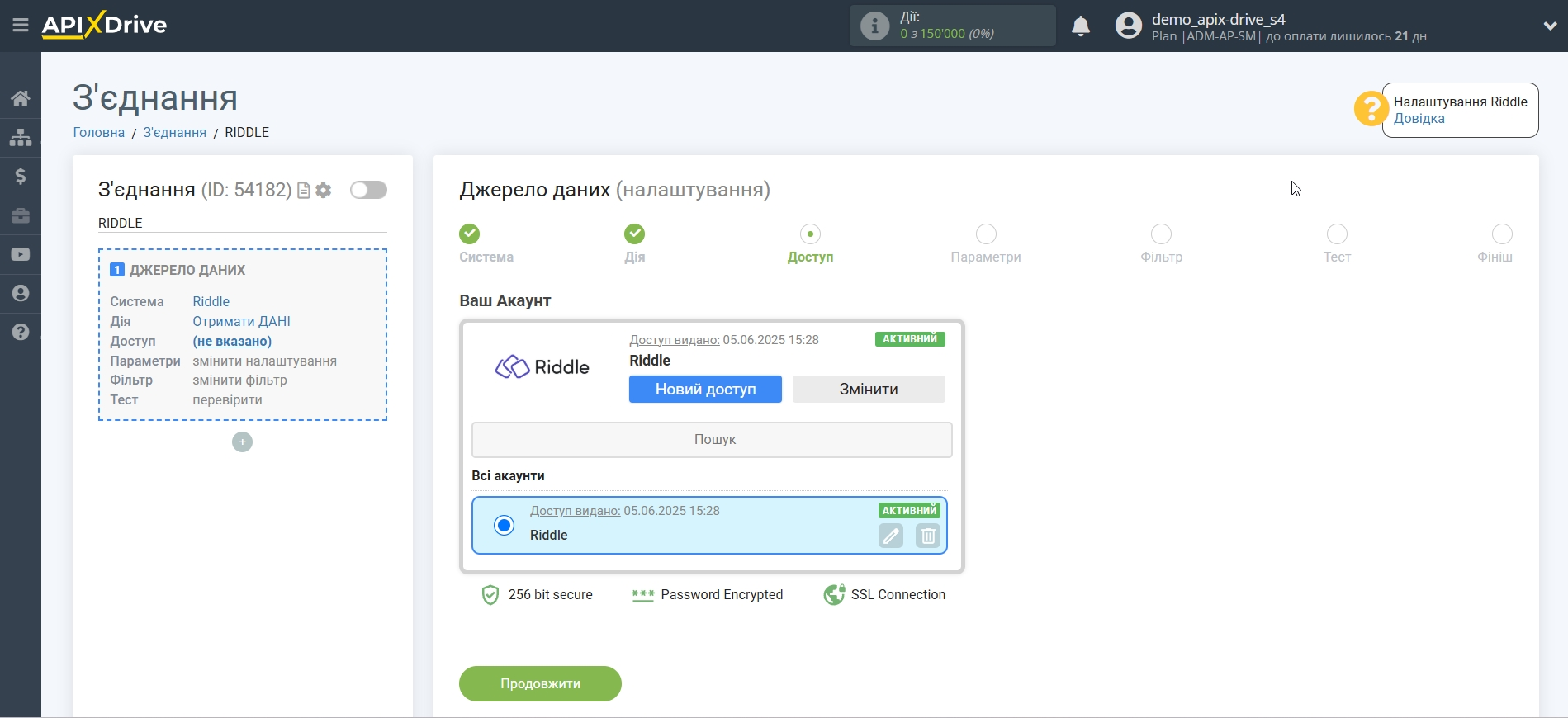
Task: Go to the Параметри step
Action: pos(986,234)
